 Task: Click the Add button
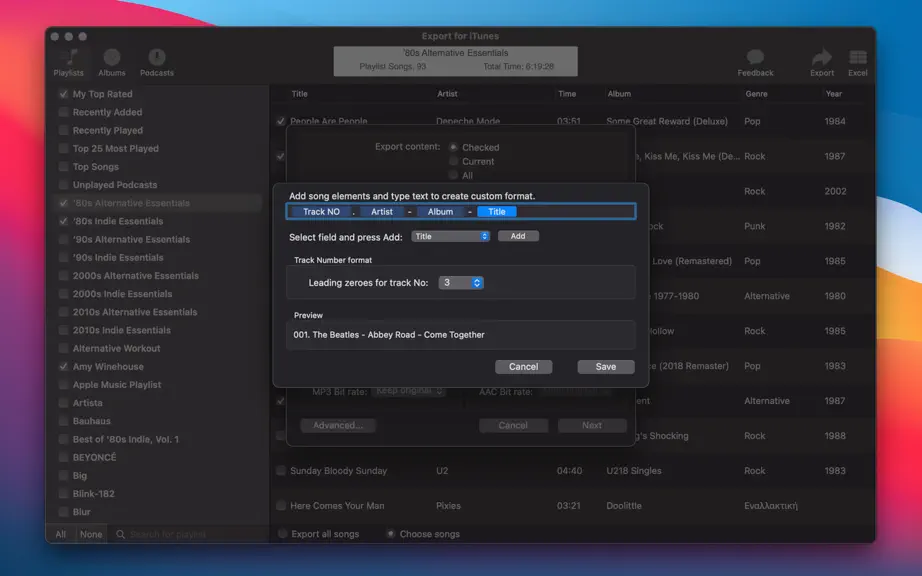(x=518, y=236)
